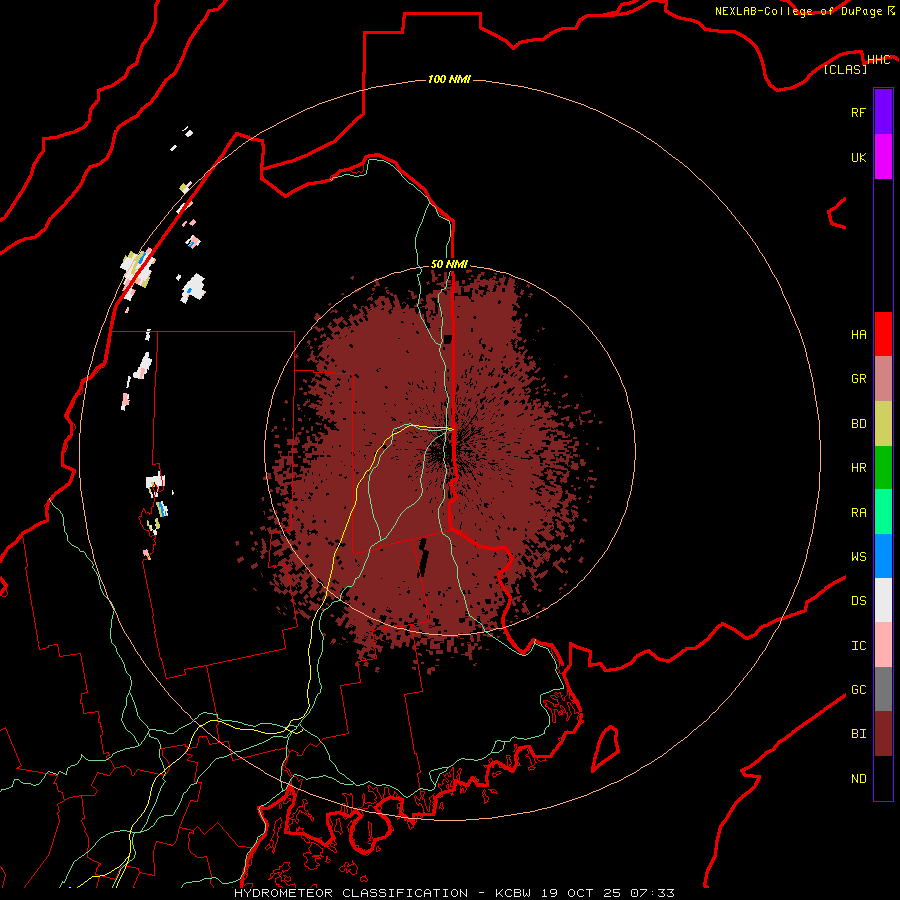This screenshot has width=900, height=900.
Task: Click the '07:33' timestamp
Action: [651, 893]
